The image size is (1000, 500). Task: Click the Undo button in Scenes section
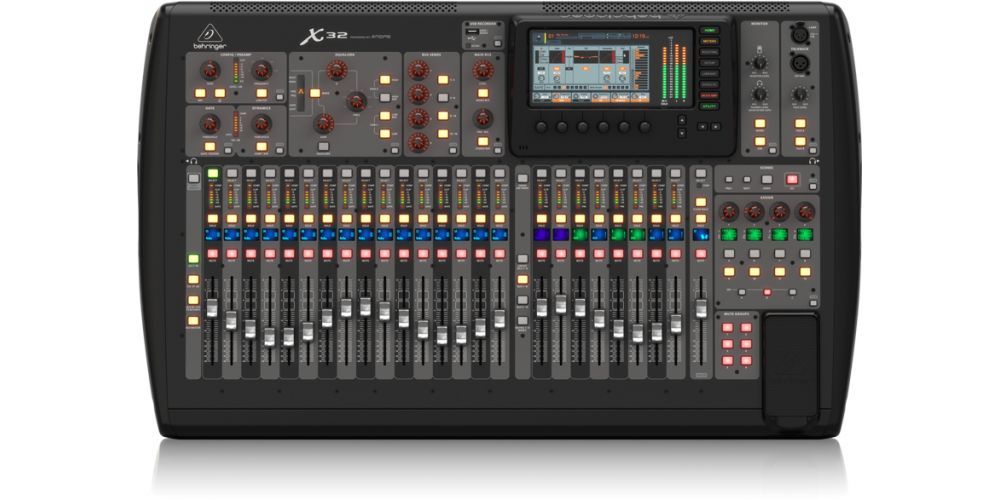[767, 179]
